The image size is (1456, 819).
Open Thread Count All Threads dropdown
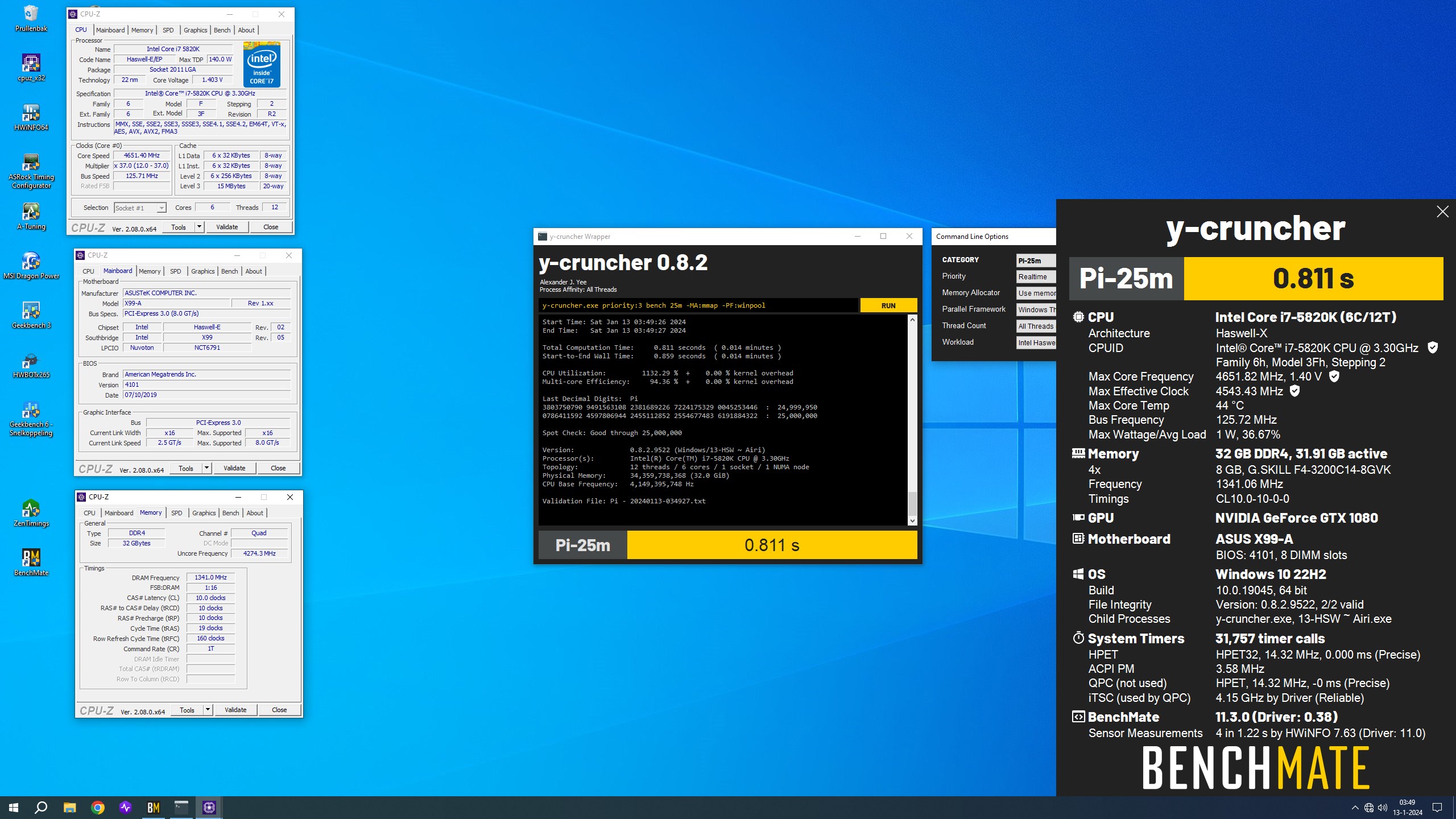click(1036, 326)
